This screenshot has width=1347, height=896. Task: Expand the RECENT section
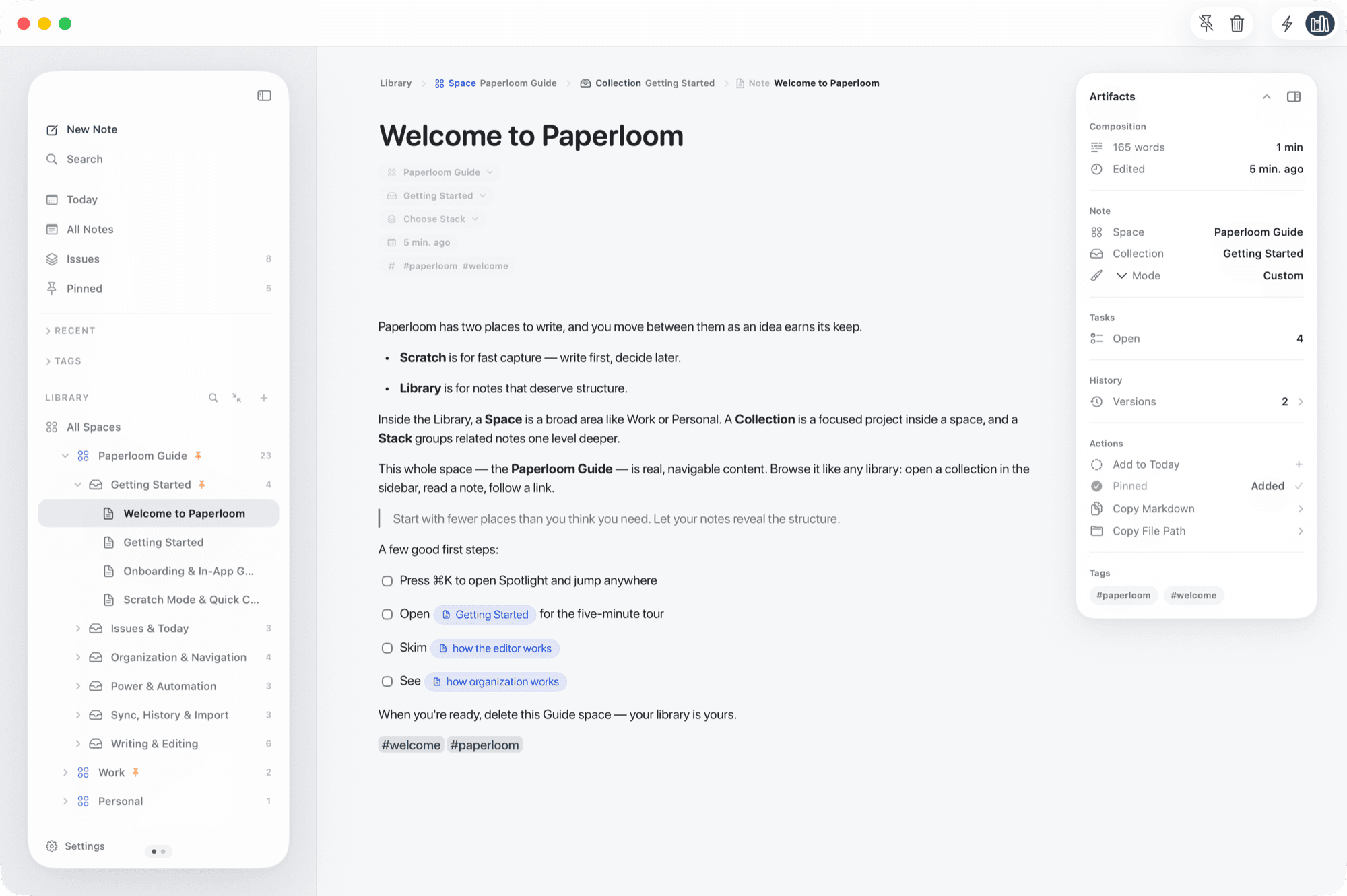coord(71,331)
